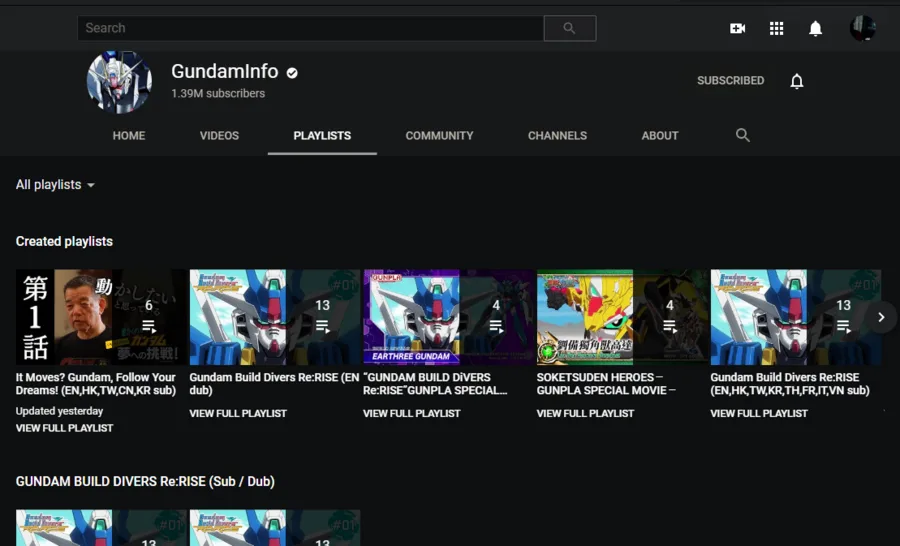
Task: Open the account avatar menu
Action: click(863, 28)
